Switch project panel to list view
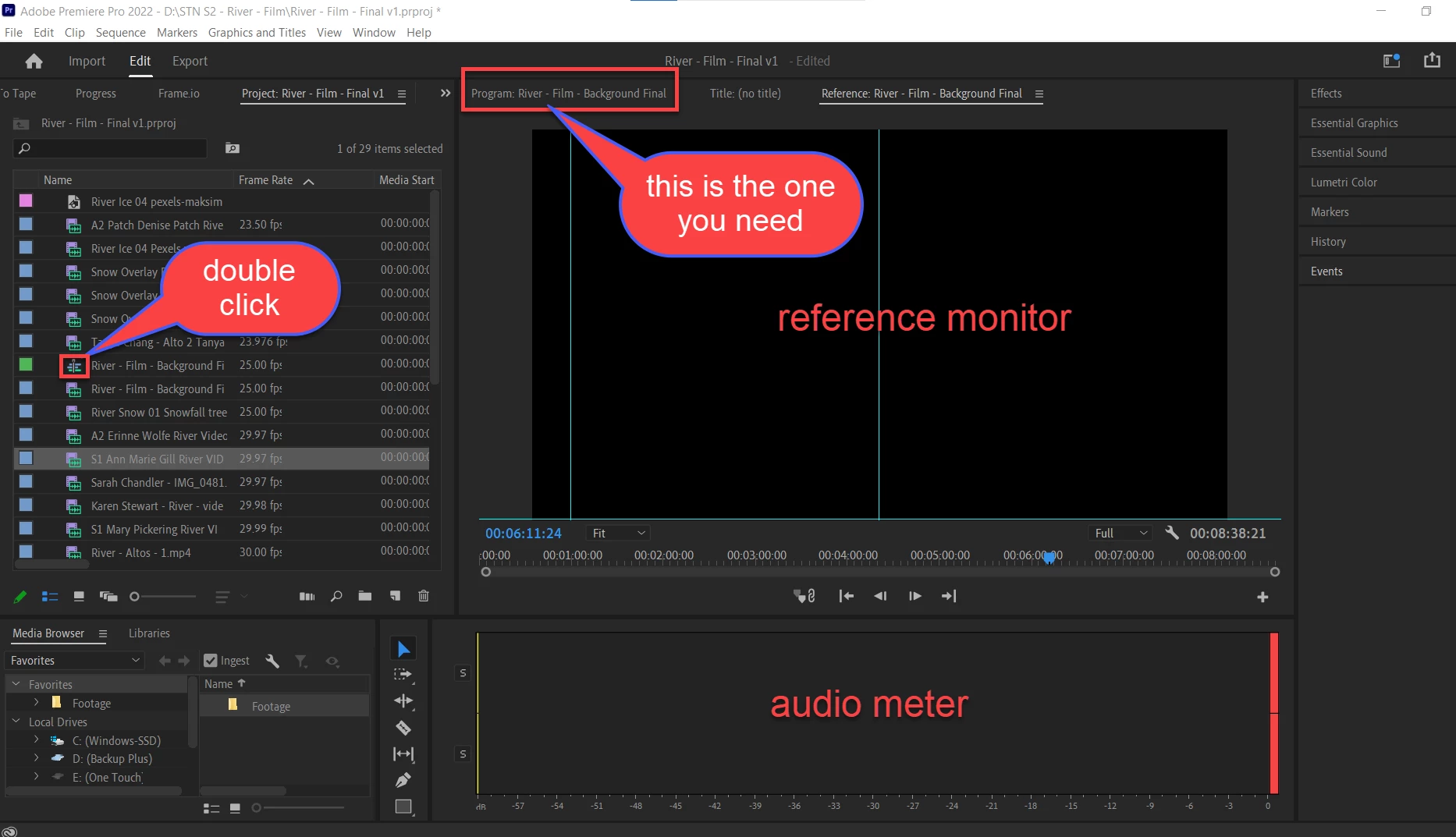The width and height of the screenshot is (1456, 837). pyautogui.click(x=50, y=596)
